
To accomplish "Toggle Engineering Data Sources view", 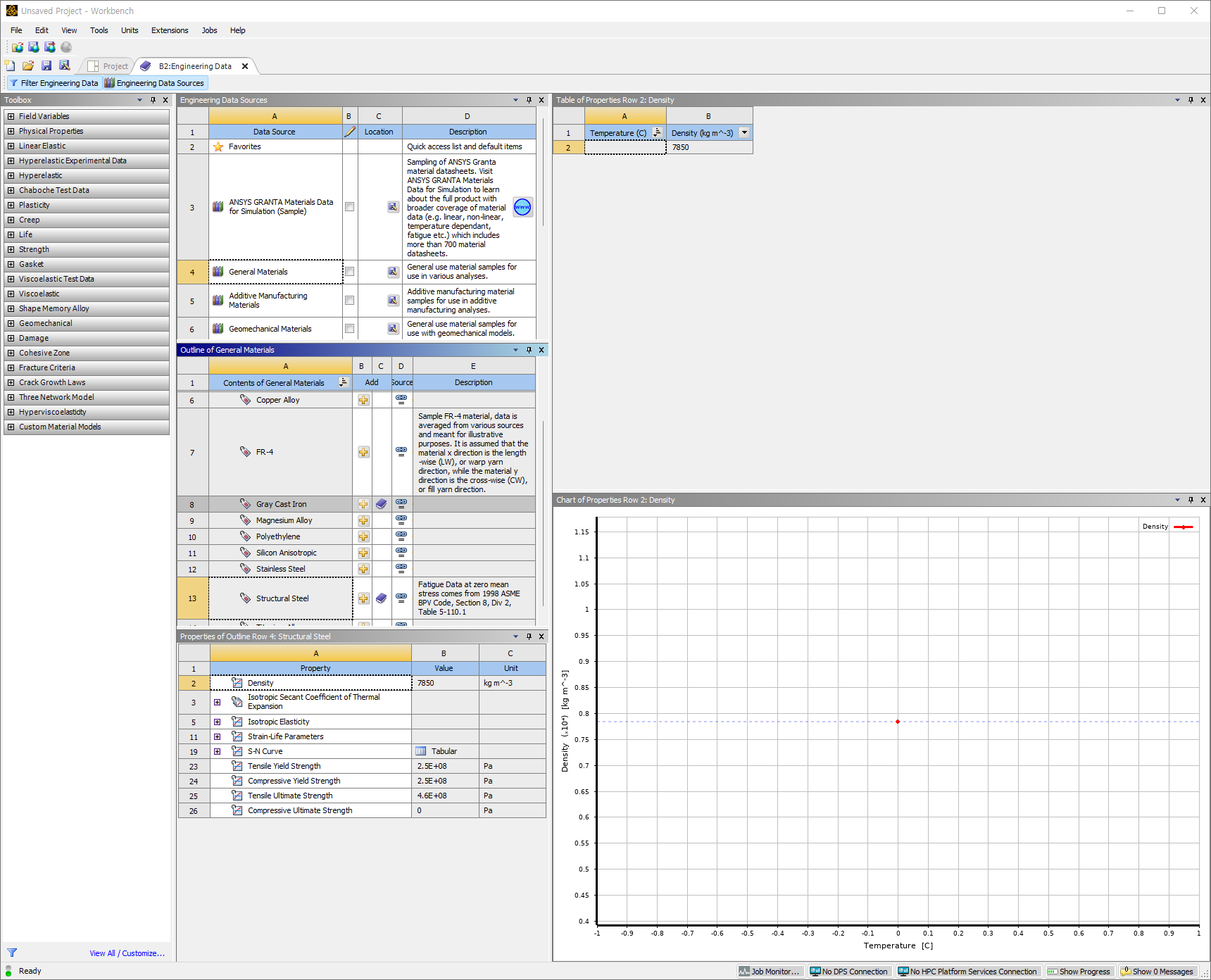I will click(x=154, y=83).
